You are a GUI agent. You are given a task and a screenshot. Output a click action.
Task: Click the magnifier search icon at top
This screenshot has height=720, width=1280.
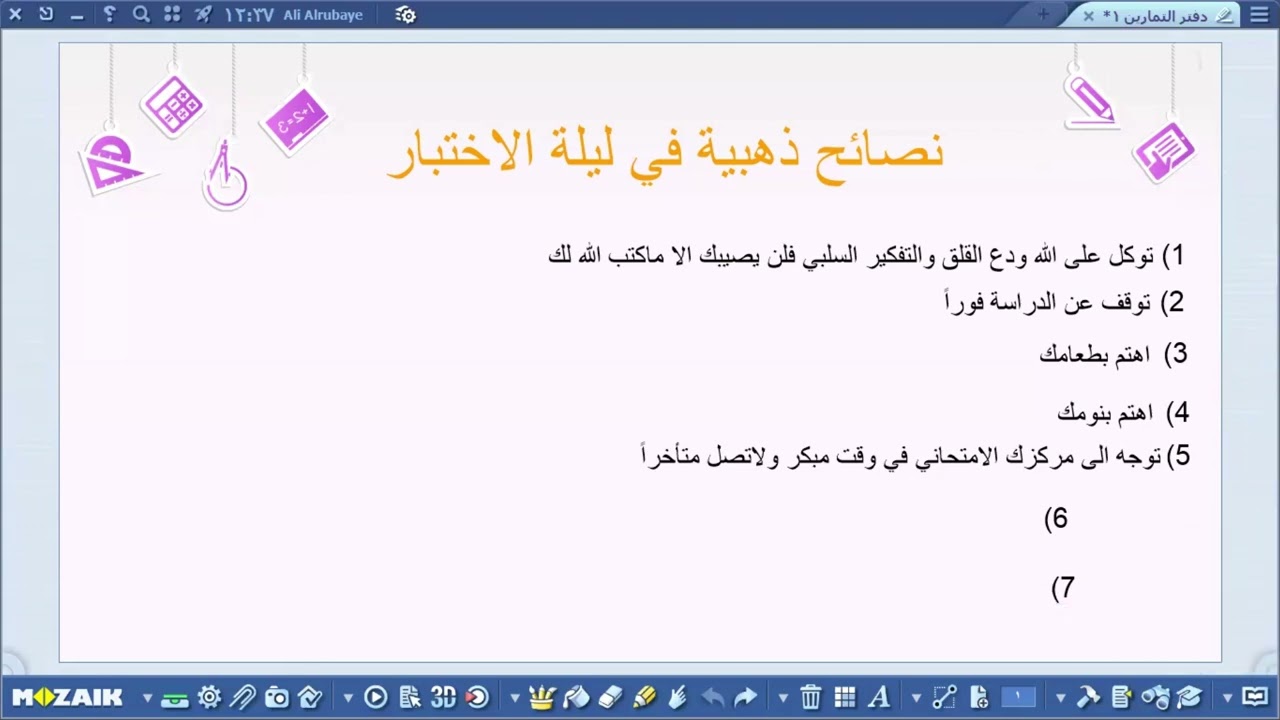[141, 15]
